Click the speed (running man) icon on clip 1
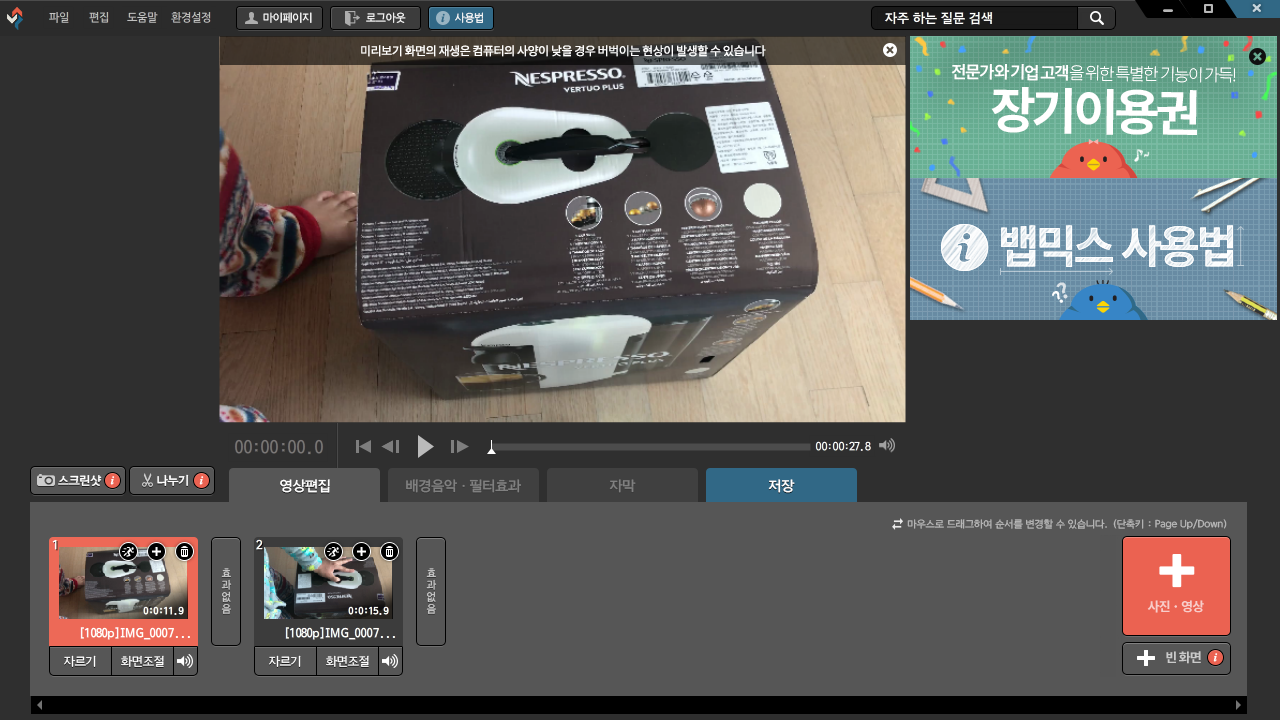 click(x=128, y=551)
